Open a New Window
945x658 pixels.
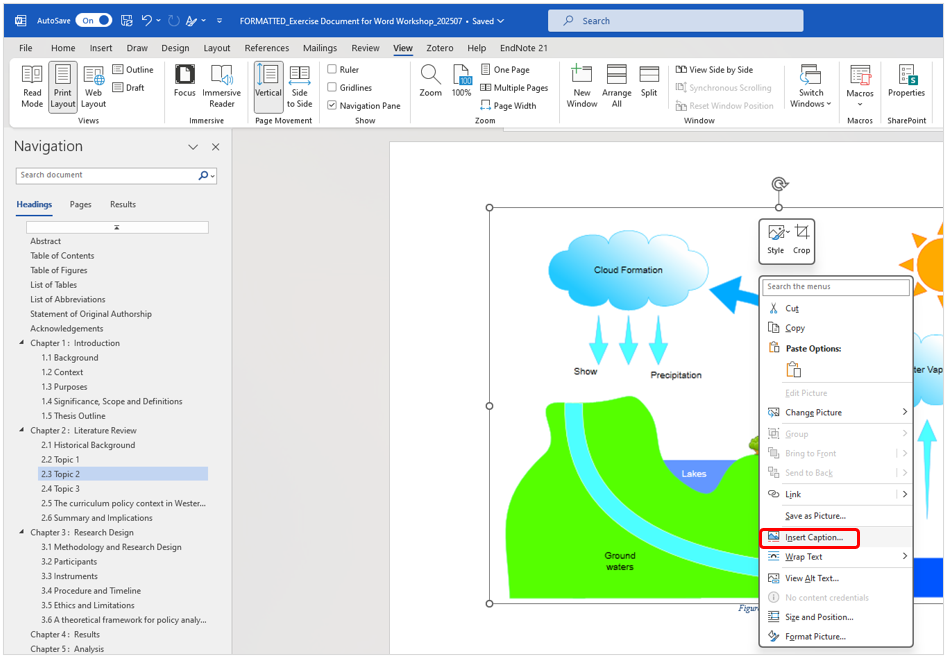(x=582, y=86)
